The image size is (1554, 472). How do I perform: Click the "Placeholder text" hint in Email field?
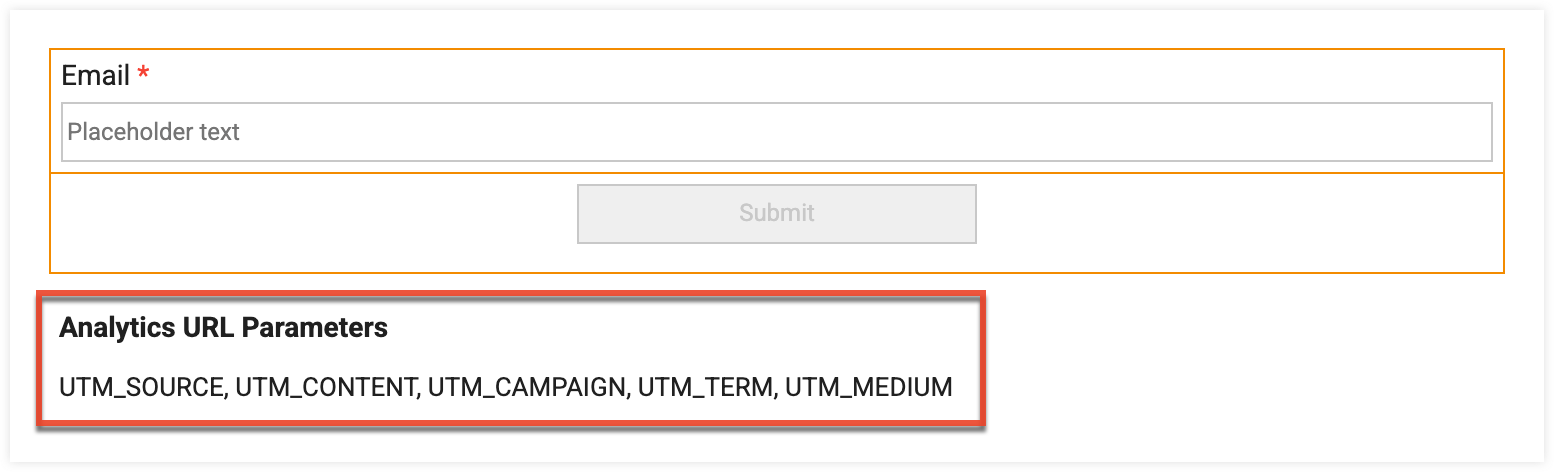click(x=153, y=132)
